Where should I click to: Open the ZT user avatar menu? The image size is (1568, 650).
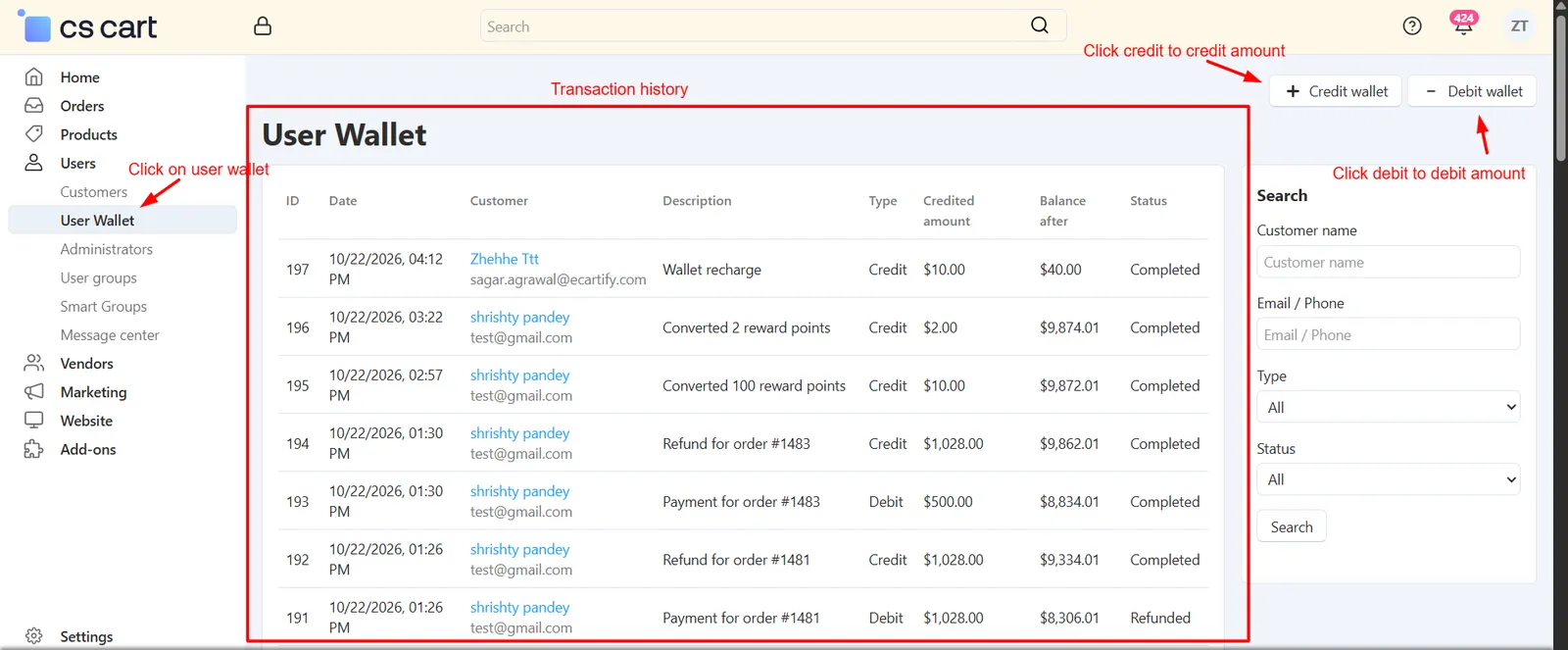[1519, 26]
